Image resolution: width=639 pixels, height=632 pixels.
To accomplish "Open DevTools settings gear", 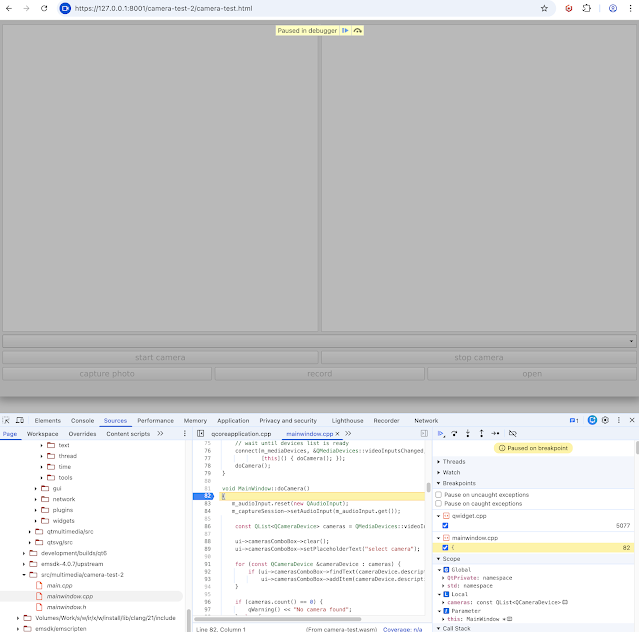I will [x=606, y=421].
